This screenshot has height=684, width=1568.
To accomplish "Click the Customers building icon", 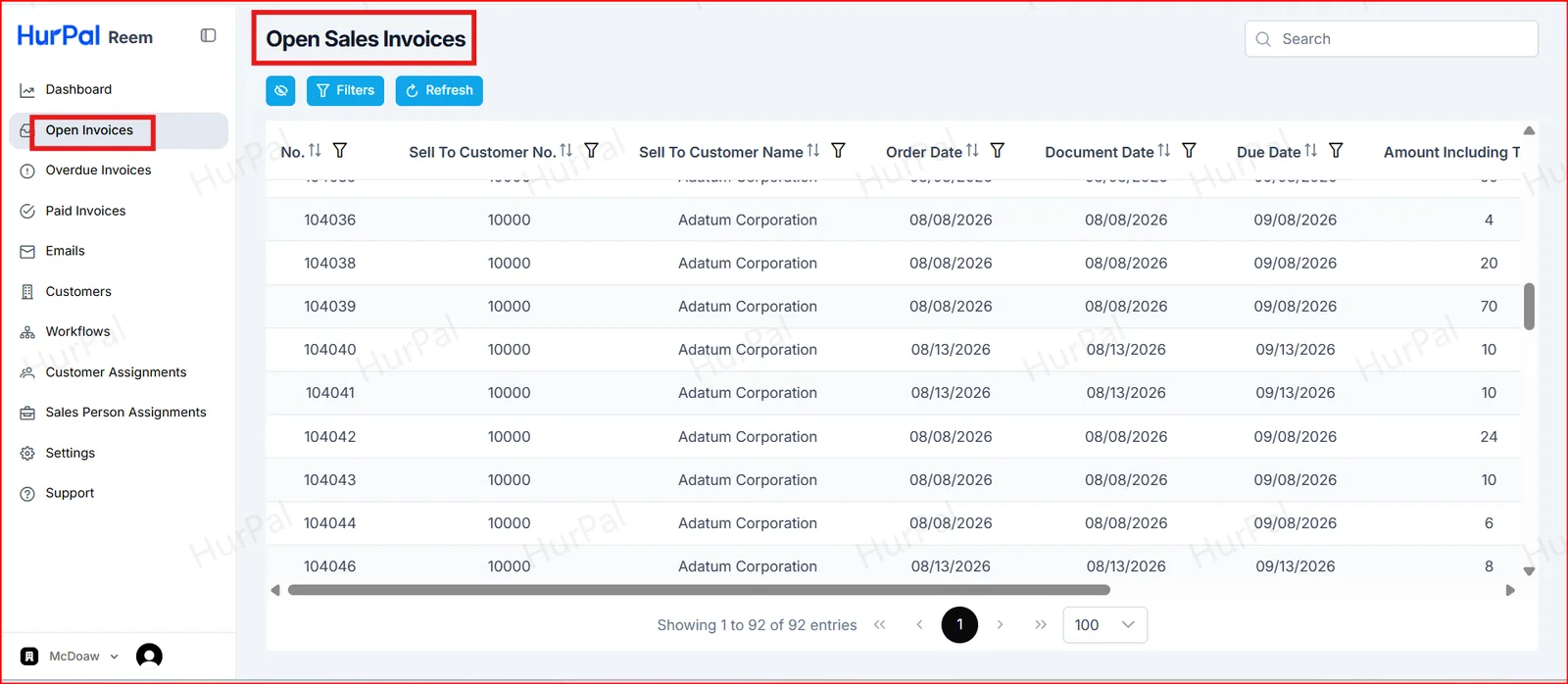I will tap(27, 292).
